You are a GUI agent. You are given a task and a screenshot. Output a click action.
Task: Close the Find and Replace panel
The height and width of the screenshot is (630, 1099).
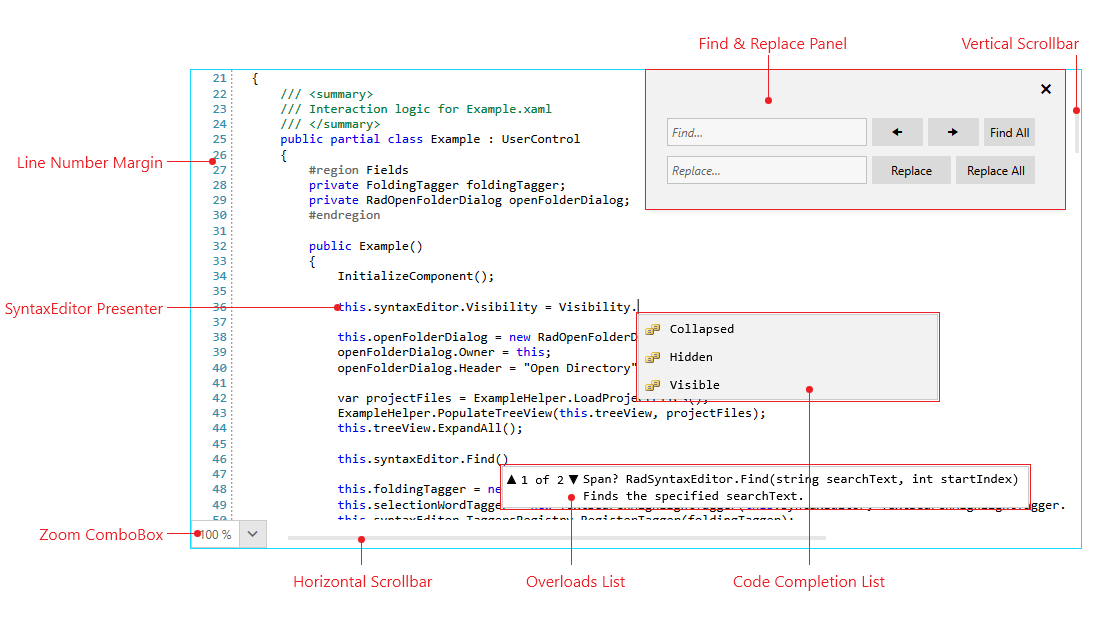point(1045,89)
